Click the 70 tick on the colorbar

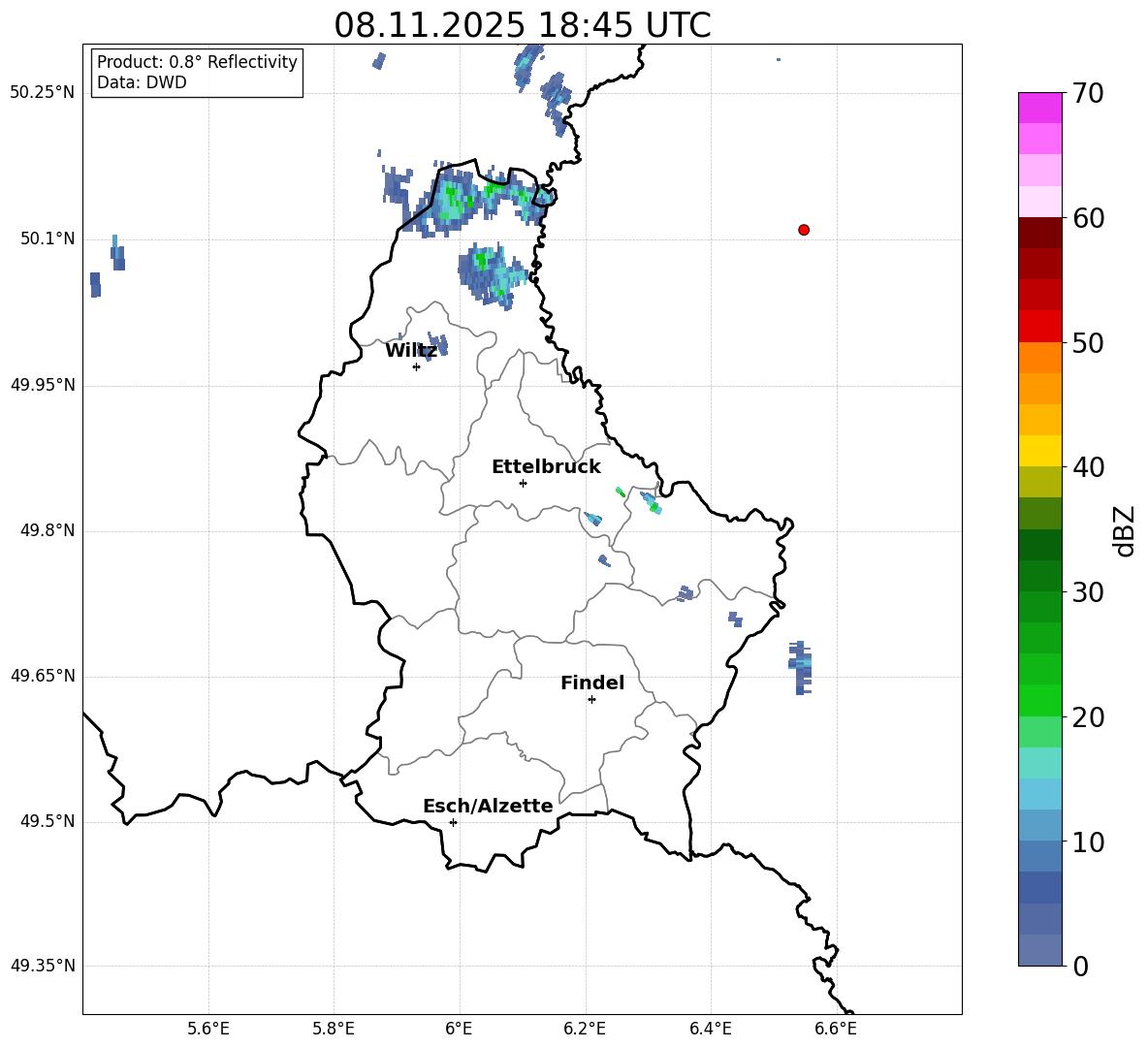pyautogui.click(x=1088, y=94)
